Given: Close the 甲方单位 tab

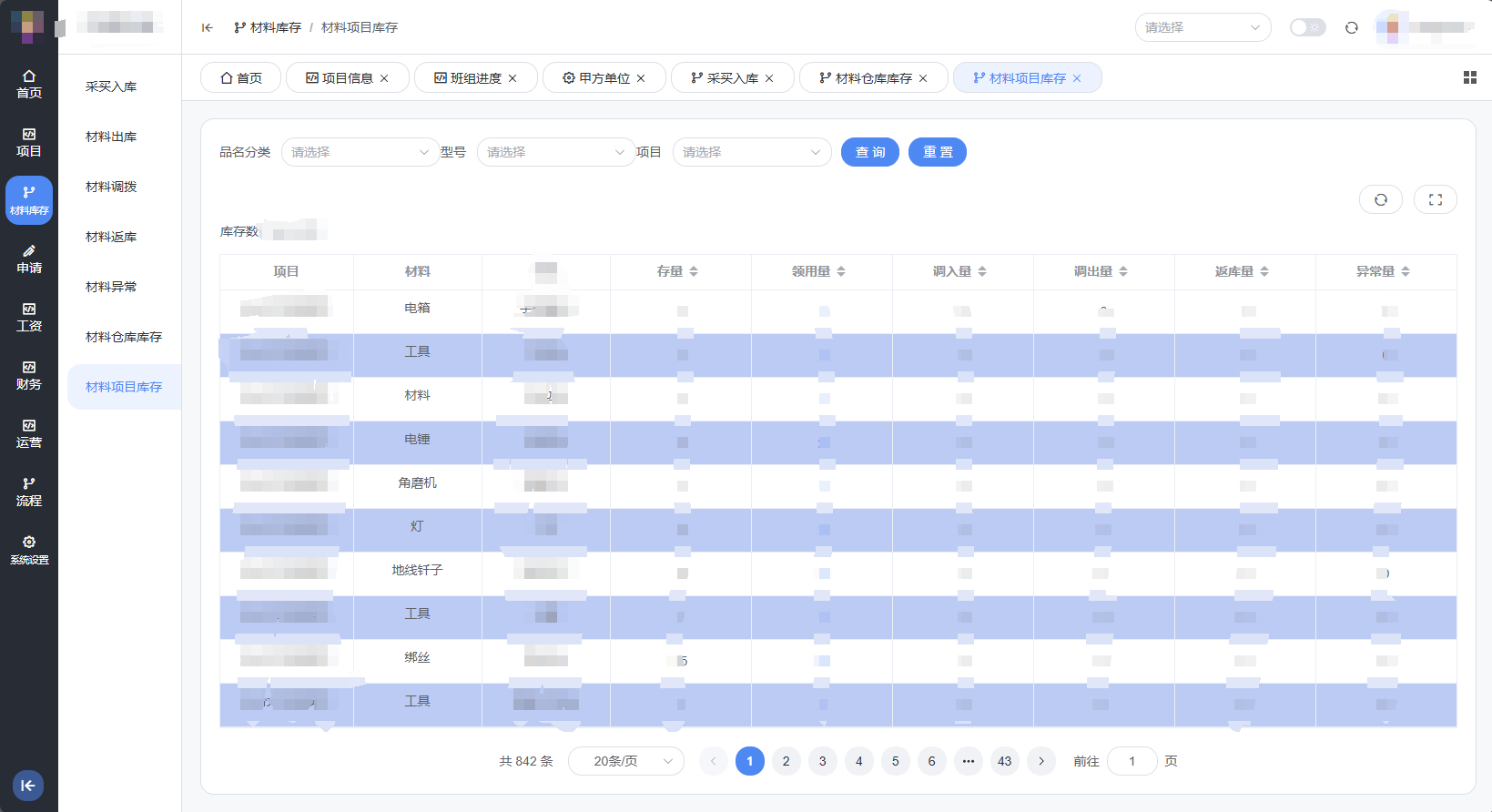Looking at the screenshot, I should pyautogui.click(x=641, y=78).
